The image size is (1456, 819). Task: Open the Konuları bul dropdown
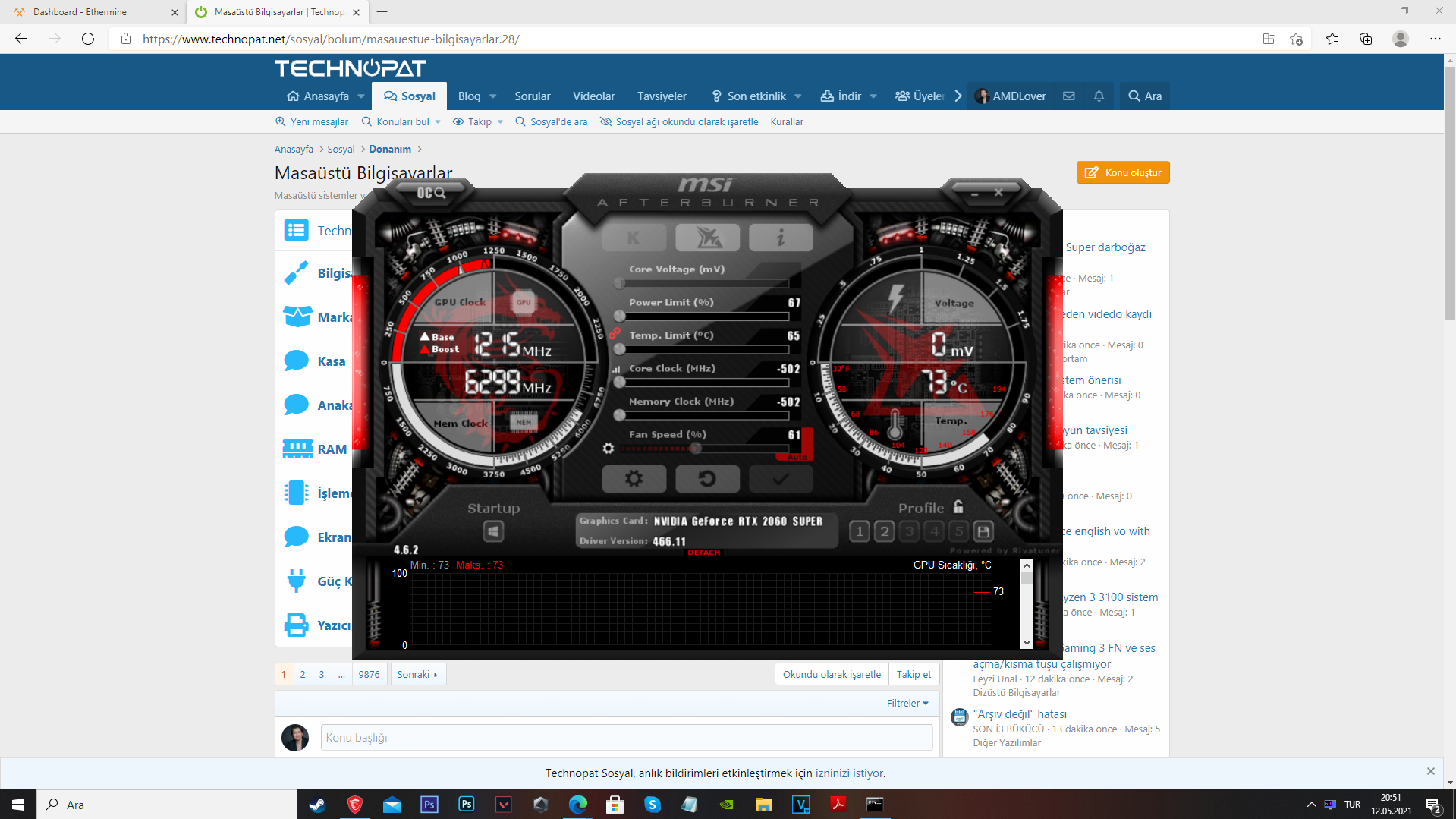click(401, 121)
